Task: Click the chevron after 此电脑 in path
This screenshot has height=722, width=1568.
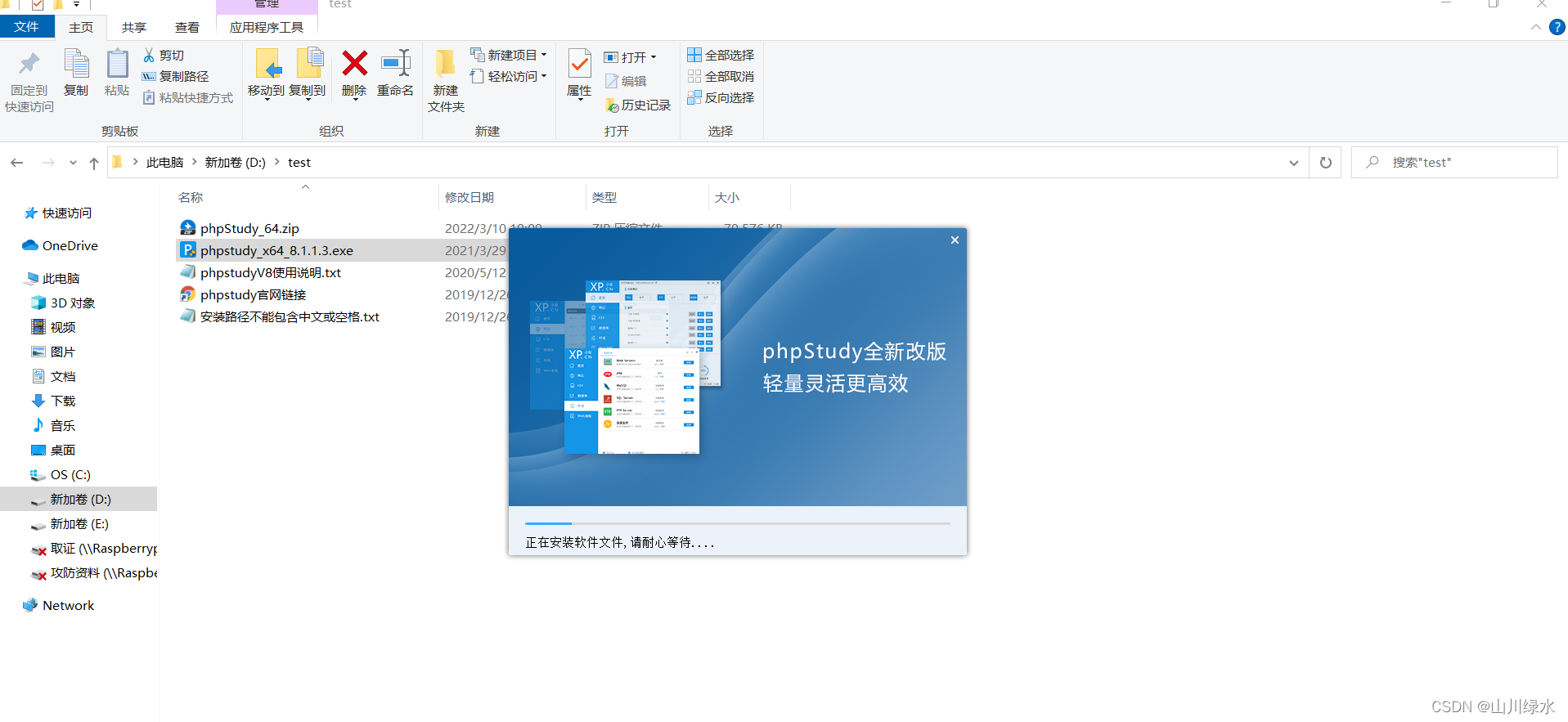Action: point(195,162)
